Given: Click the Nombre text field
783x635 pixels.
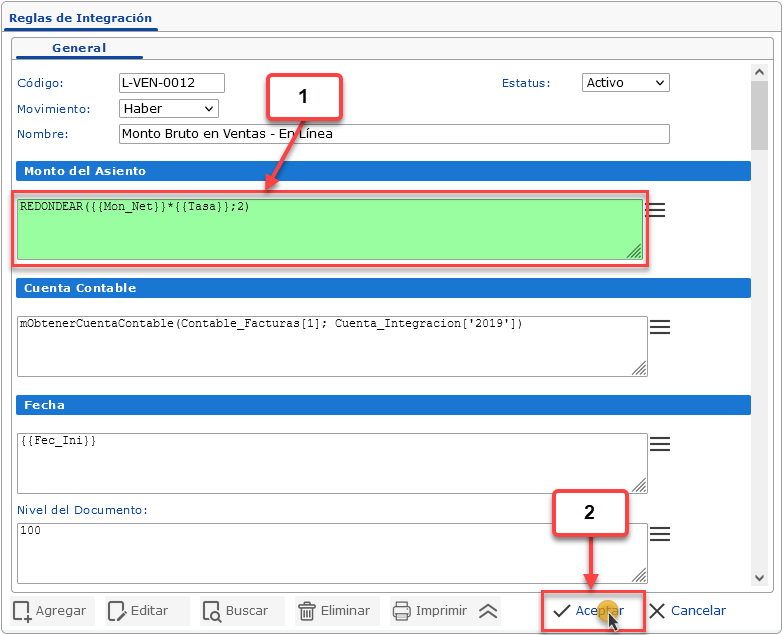Looking at the screenshot, I should (x=393, y=134).
